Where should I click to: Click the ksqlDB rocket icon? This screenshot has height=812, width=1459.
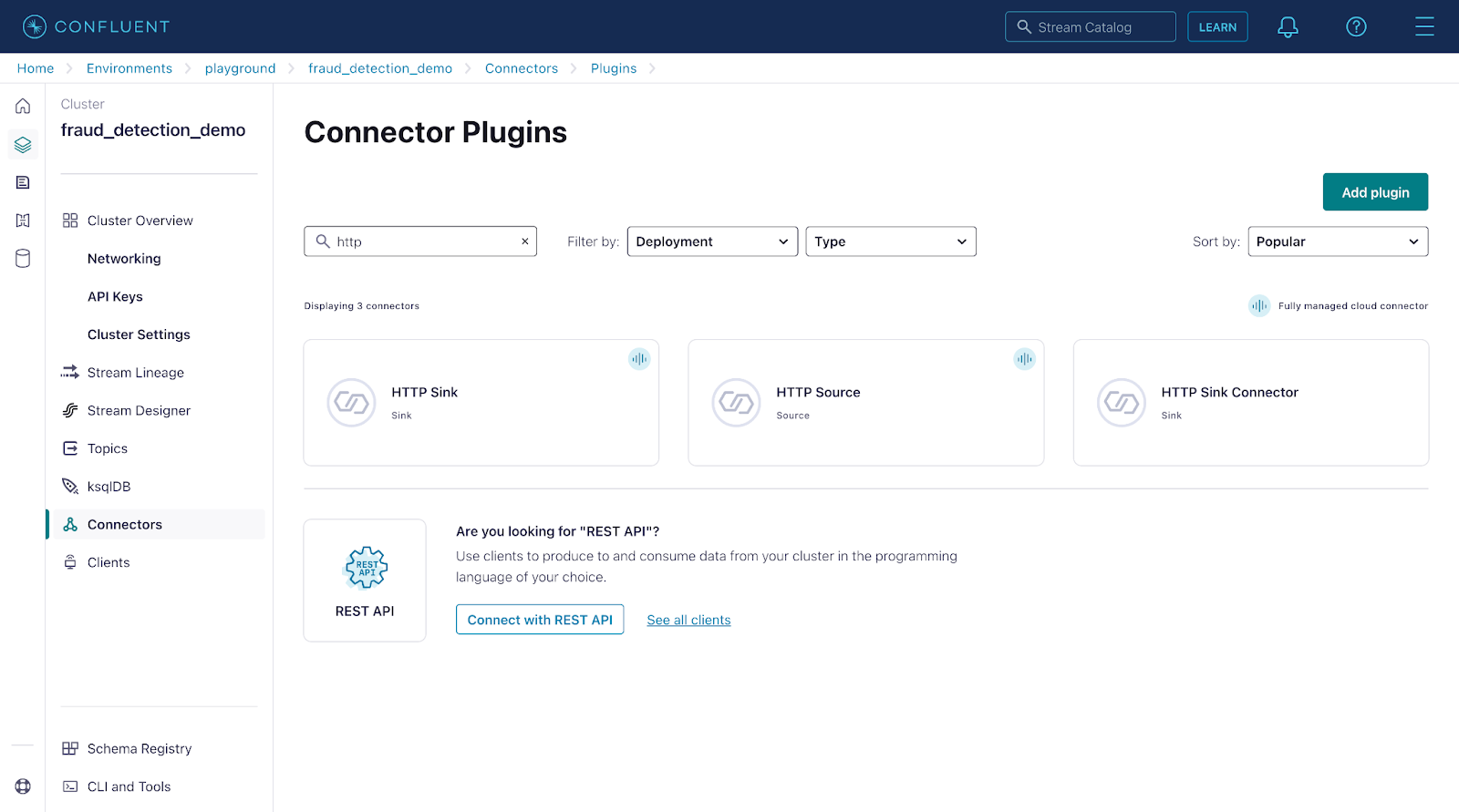tap(70, 486)
